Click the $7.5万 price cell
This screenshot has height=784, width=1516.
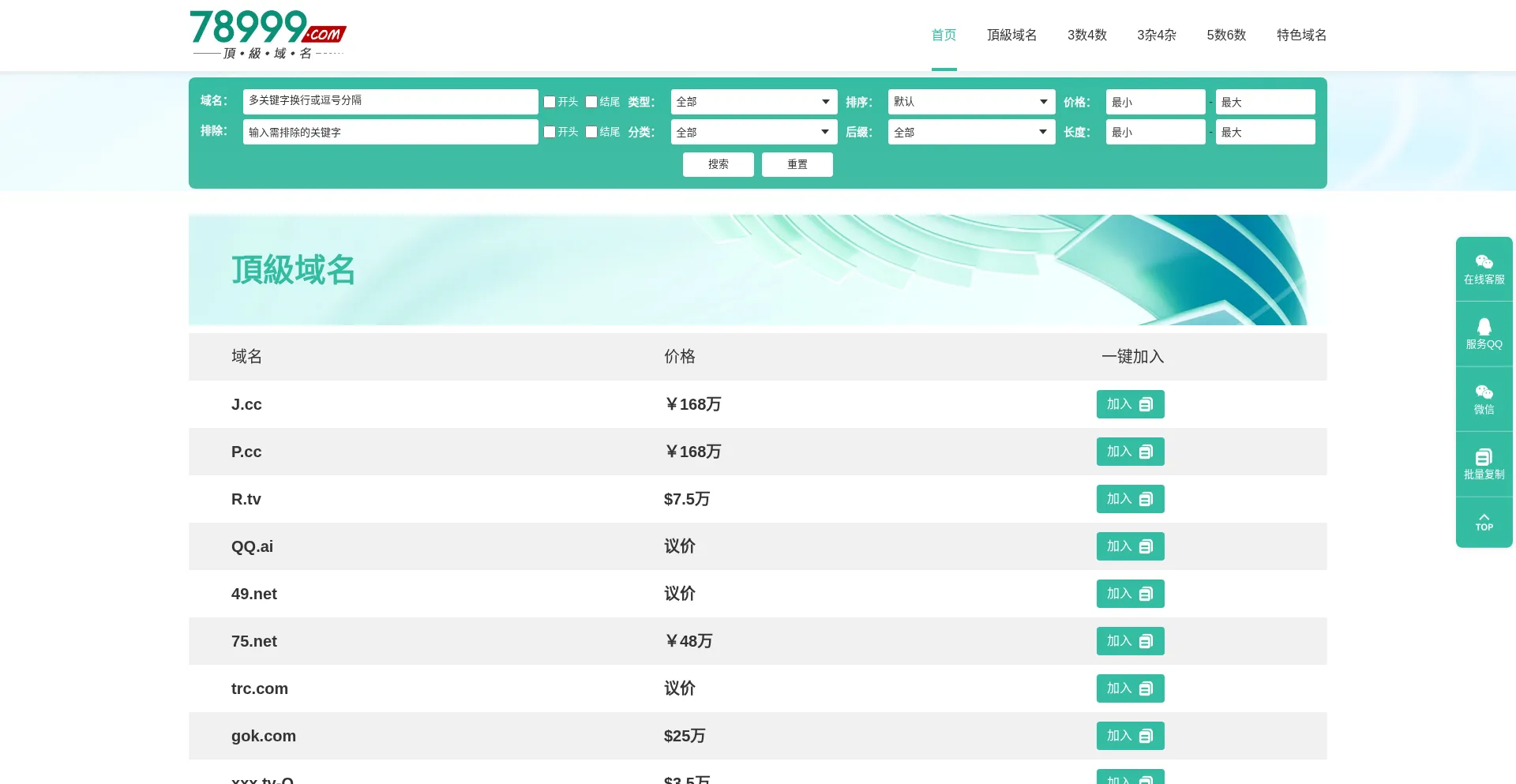click(x=687, y=499)
